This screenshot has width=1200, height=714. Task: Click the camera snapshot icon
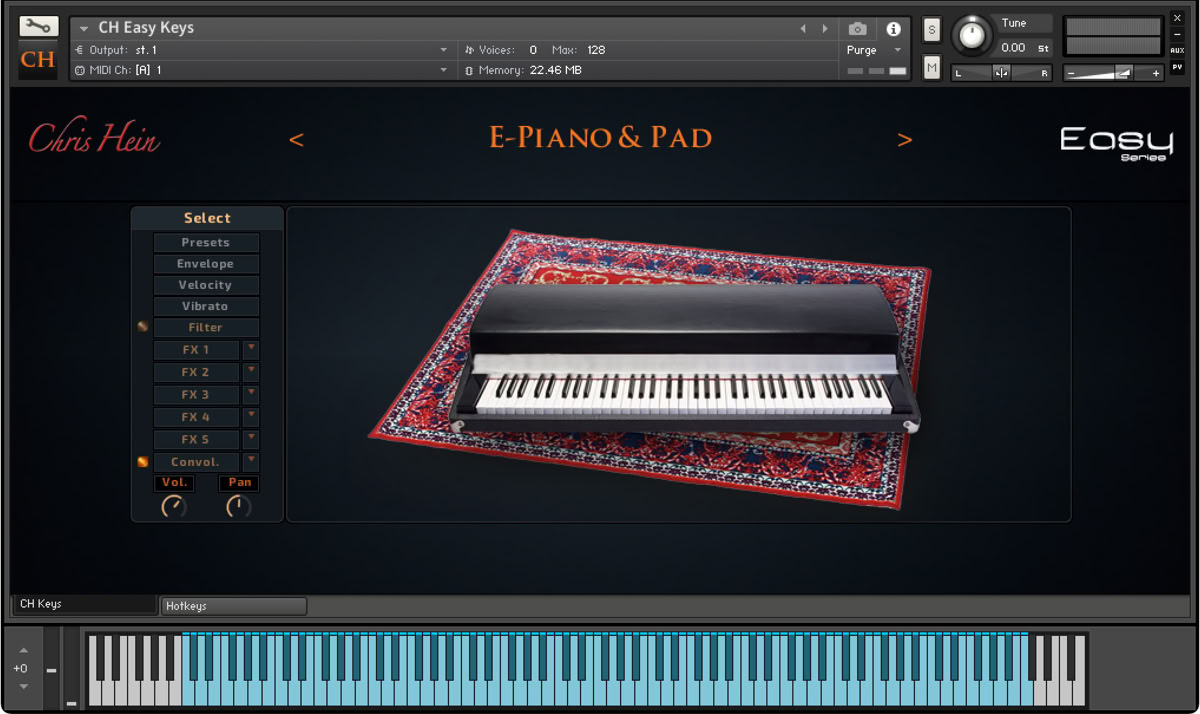coord(857,29)
